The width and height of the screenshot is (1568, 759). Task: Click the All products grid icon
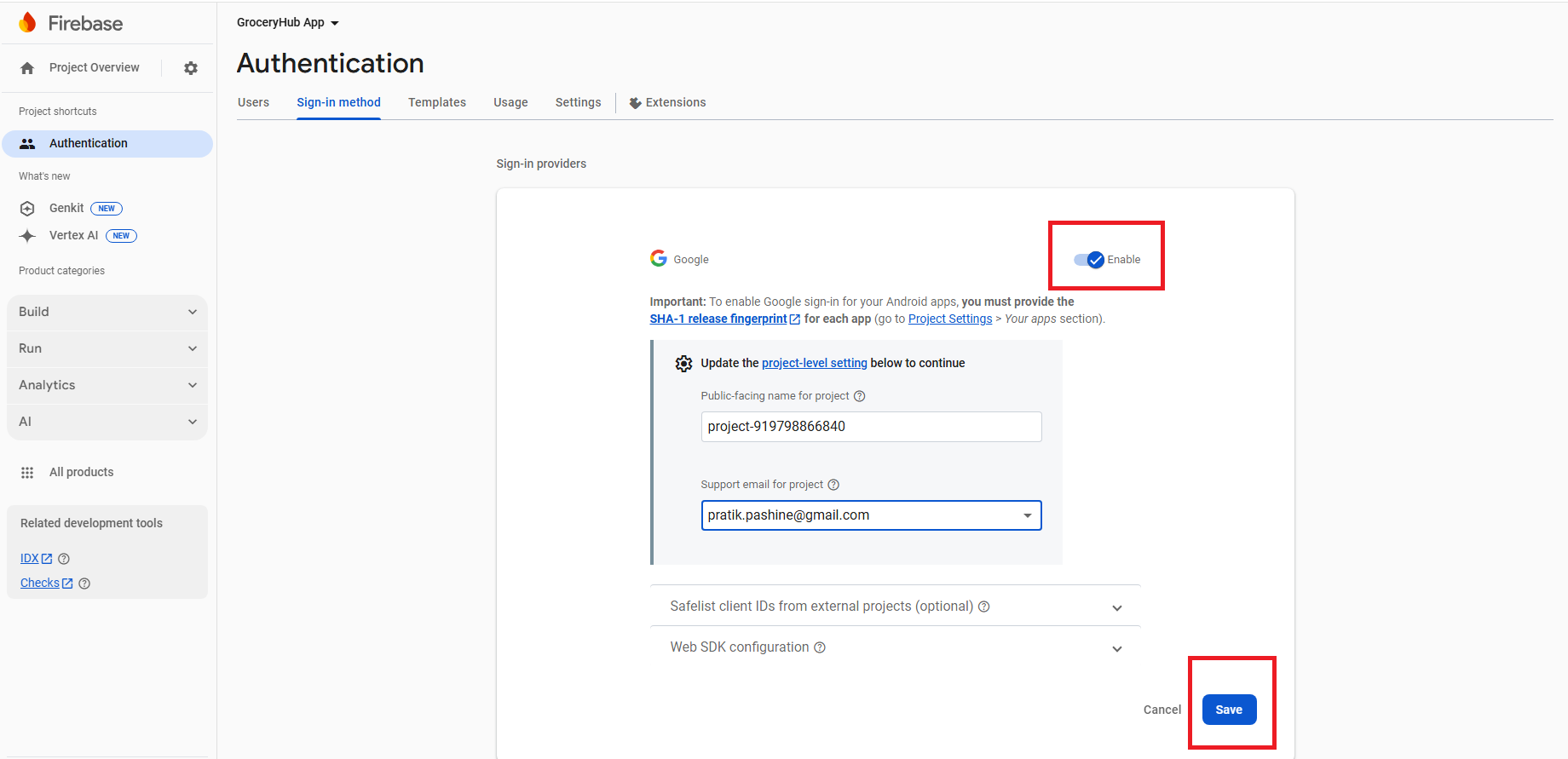pyautogui.click(x=27, y=473)
